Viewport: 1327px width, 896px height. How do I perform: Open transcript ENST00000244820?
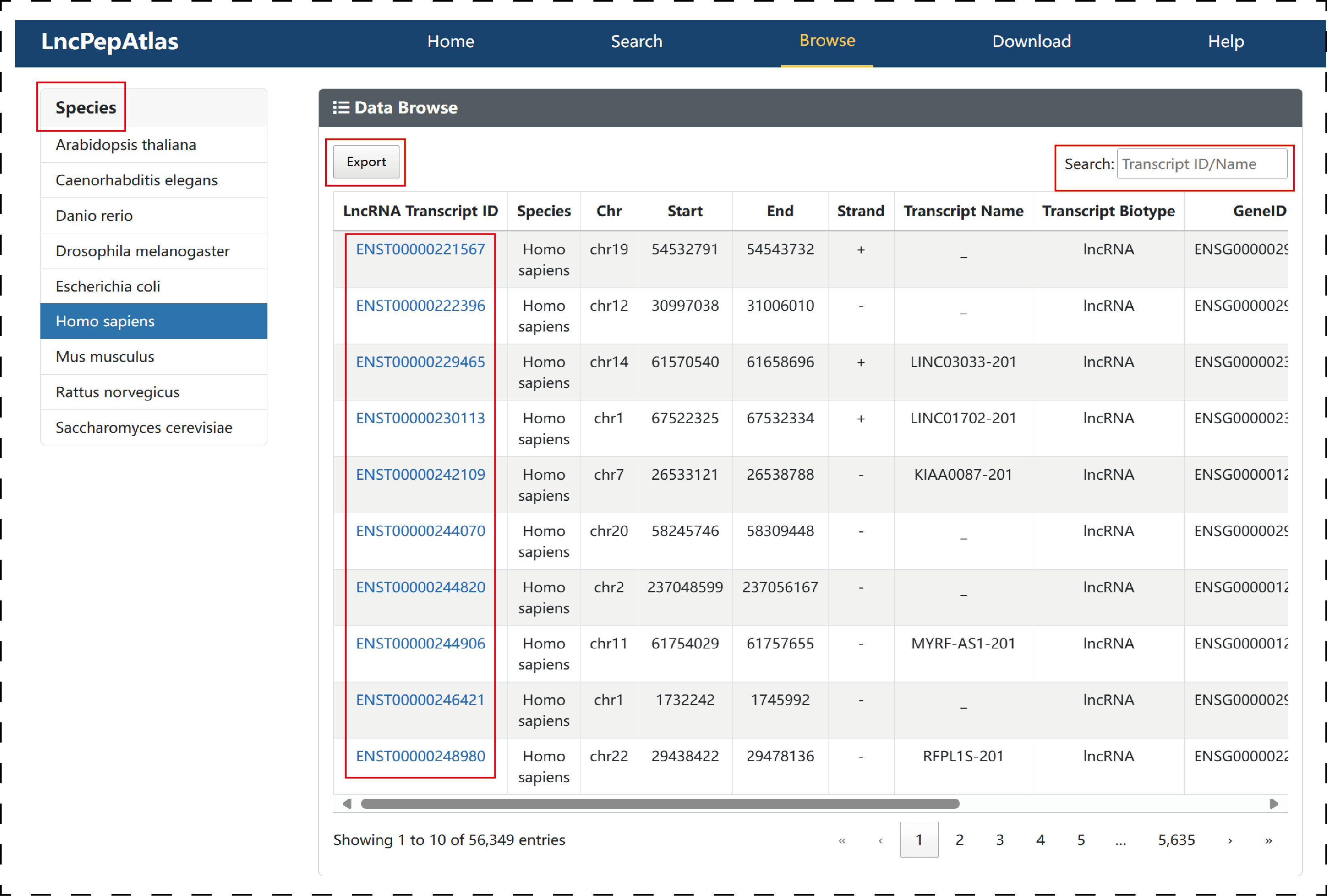(x=420, y=587)
